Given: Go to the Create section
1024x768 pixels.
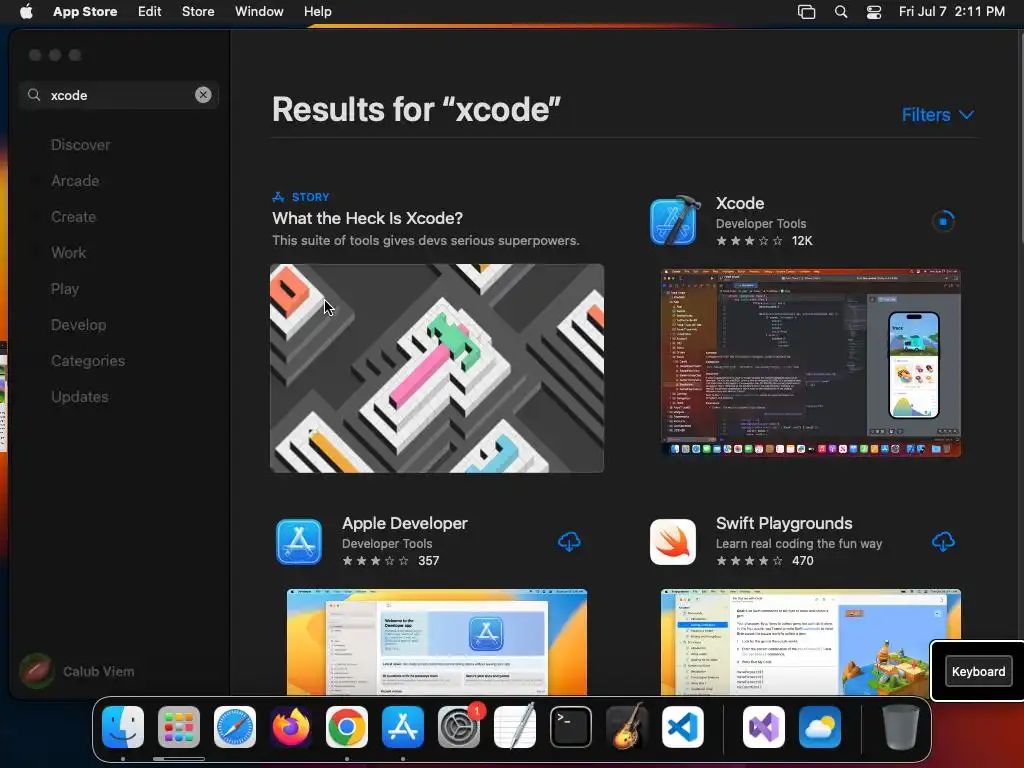Looking at the screenshot, I should point(73,217).
